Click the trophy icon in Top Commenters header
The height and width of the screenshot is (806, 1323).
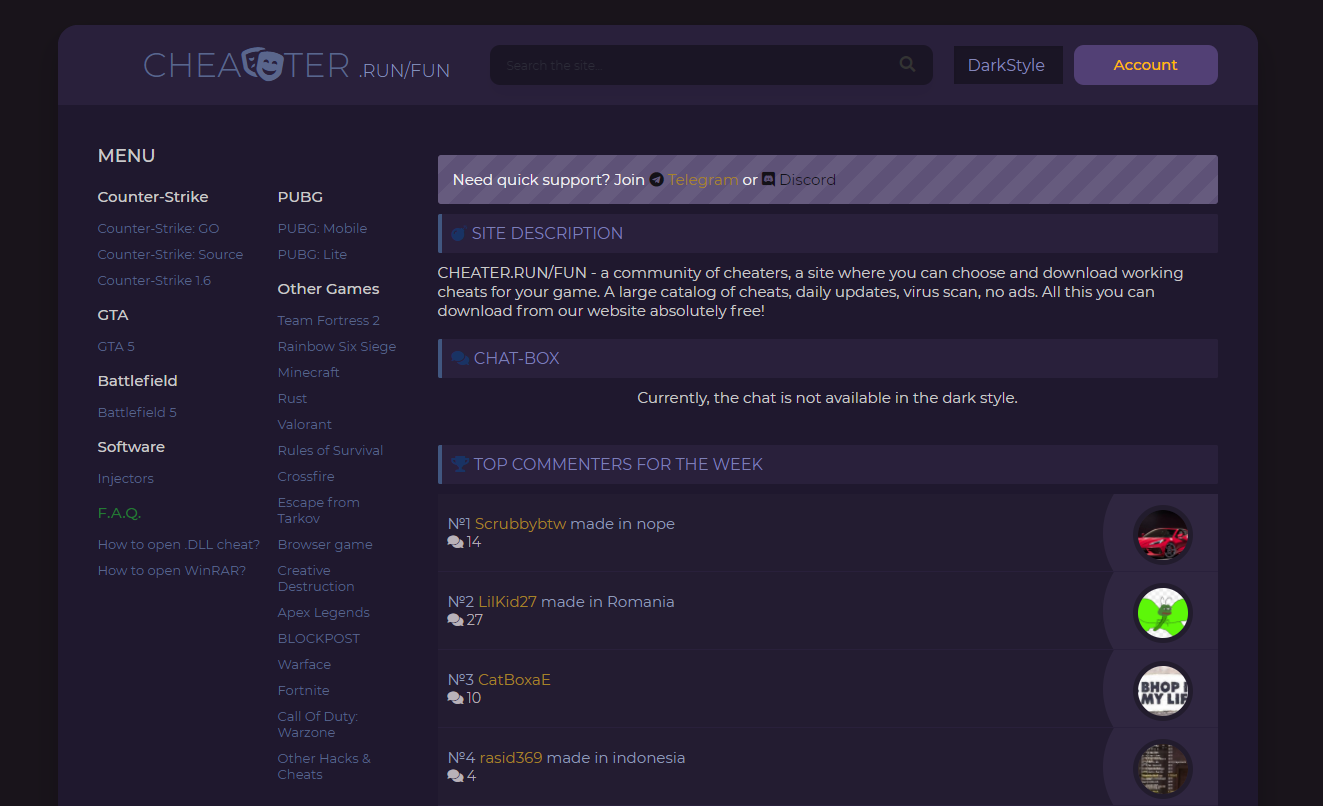[460, 464]
